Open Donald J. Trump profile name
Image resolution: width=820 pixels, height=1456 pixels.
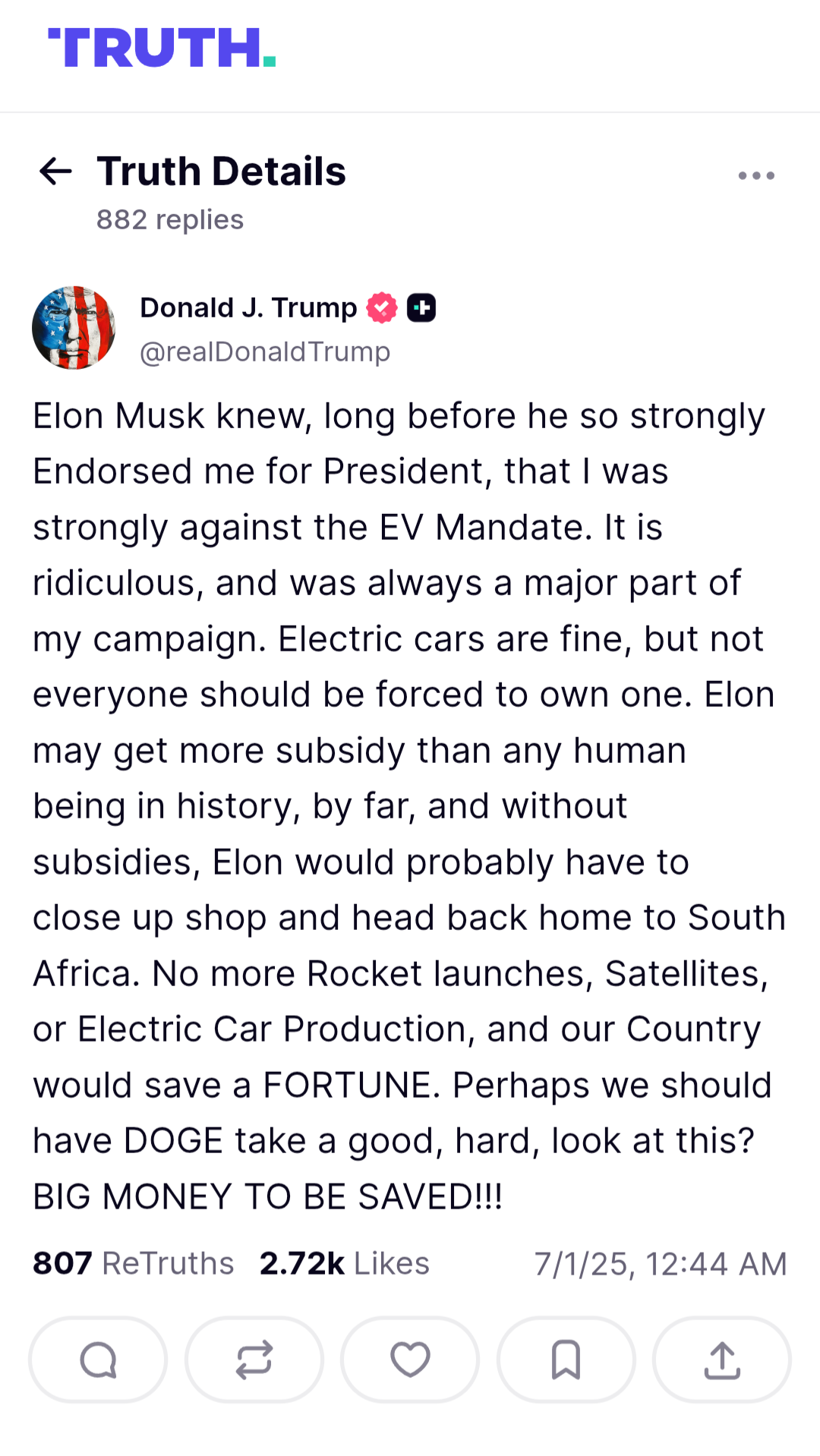click(x=248, y=308)
